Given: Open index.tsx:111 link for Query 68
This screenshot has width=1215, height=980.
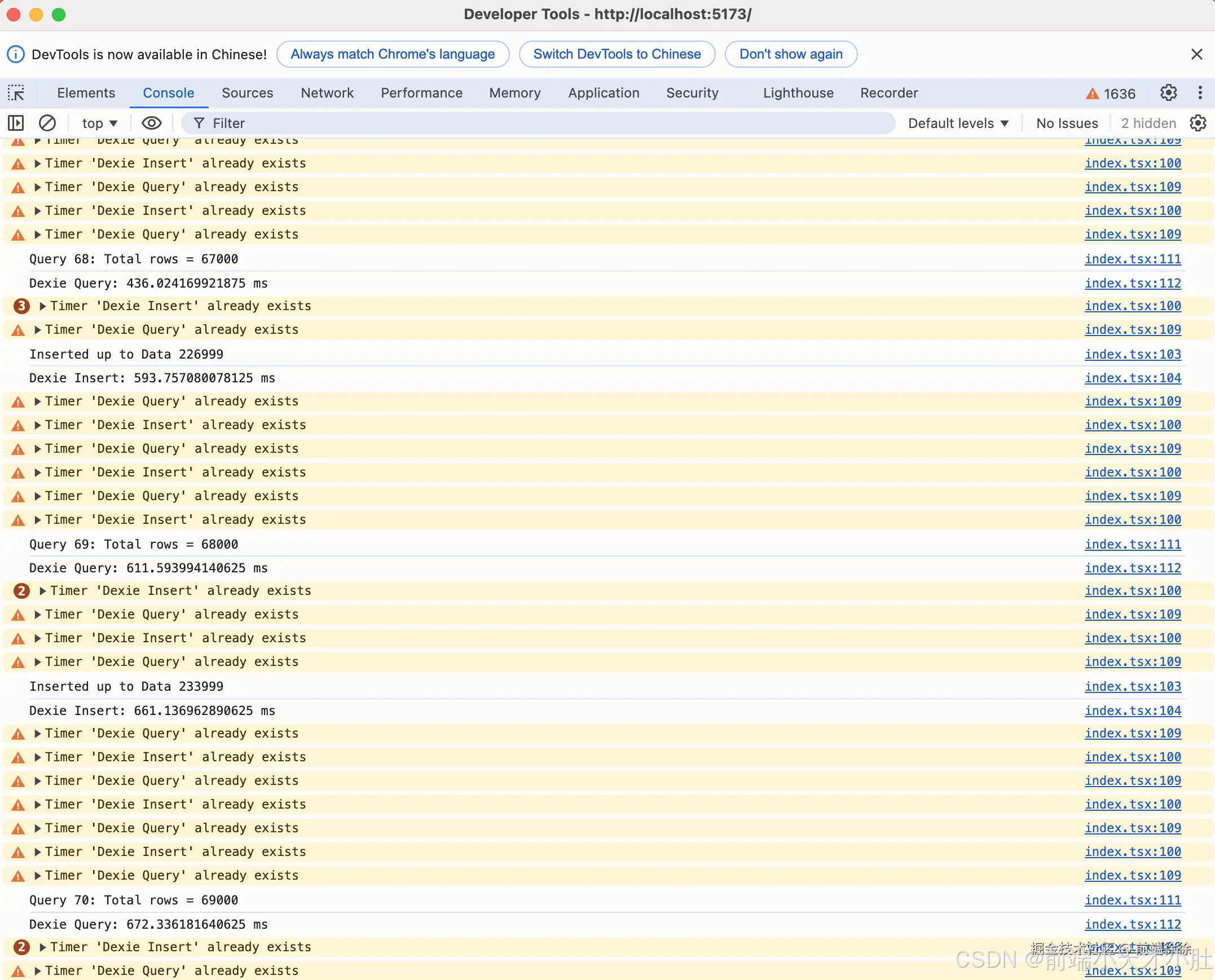Looking at the screenshot, I should tap(1133, 259).
